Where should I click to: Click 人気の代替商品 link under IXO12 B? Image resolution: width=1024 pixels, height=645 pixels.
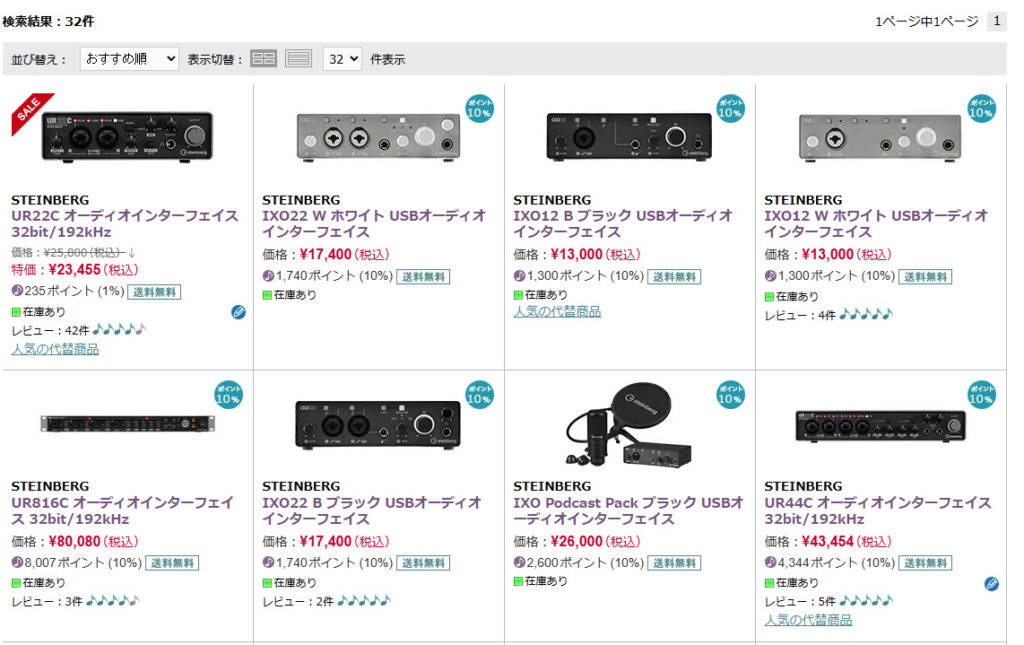click(557, 311)
